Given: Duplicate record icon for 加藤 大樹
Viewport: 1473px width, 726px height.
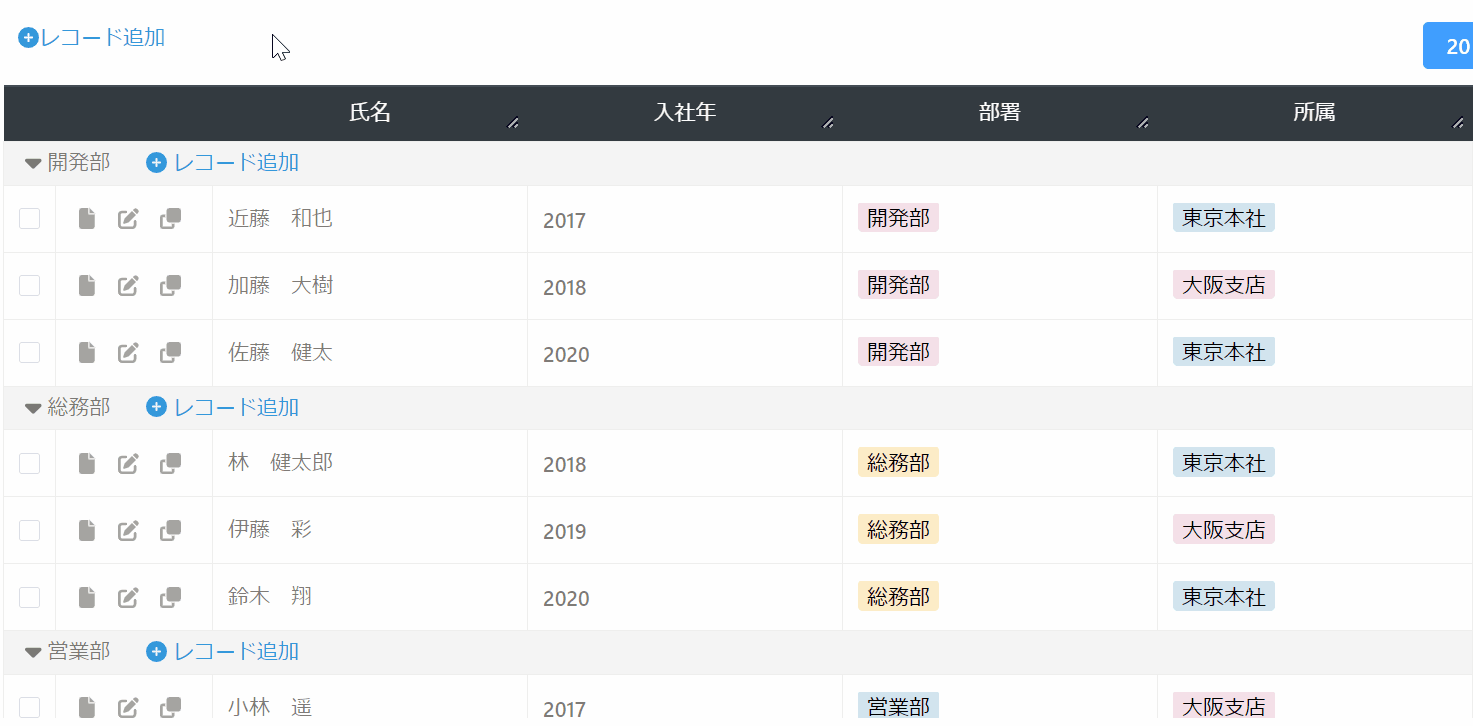Looking at the screenshot, I should (171, 286).
